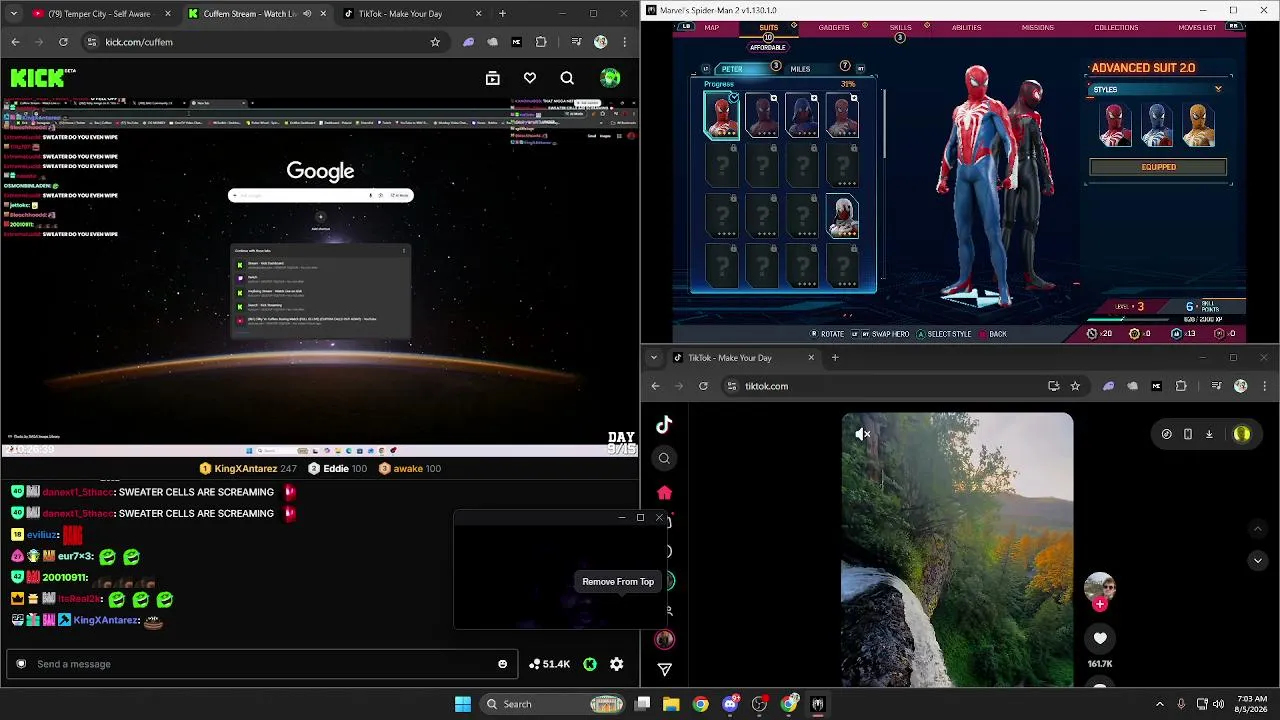Open File Explorer from the taskbar
1280x720 pixels.
(x=671, y=704)
